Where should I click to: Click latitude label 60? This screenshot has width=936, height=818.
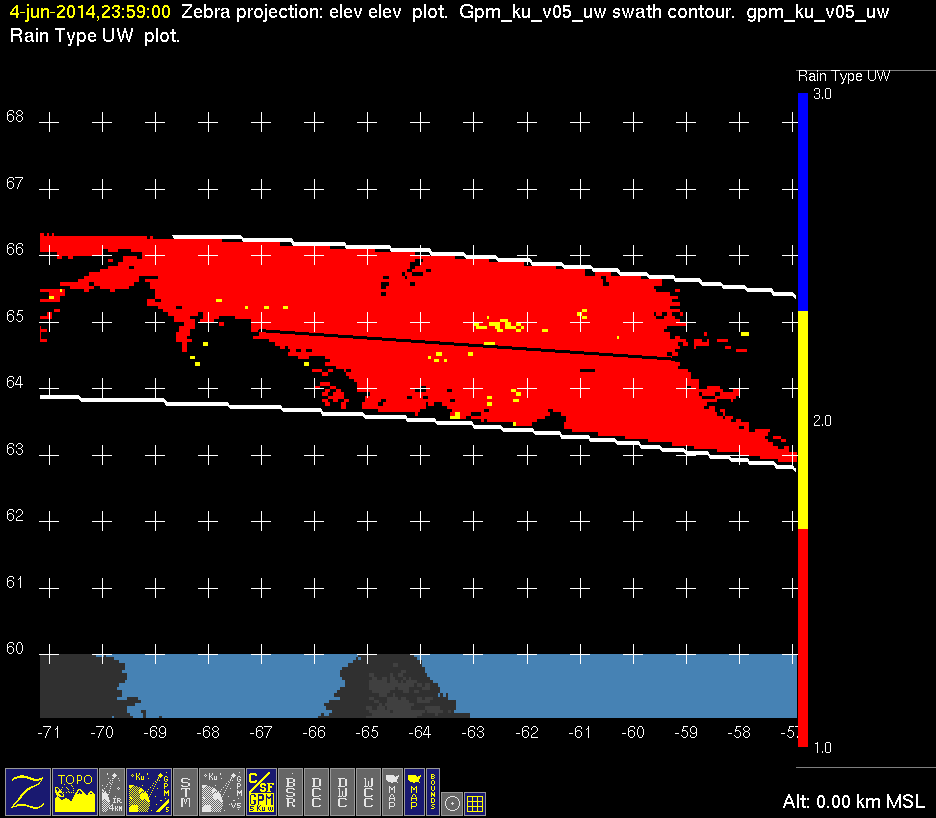(15, 648)
